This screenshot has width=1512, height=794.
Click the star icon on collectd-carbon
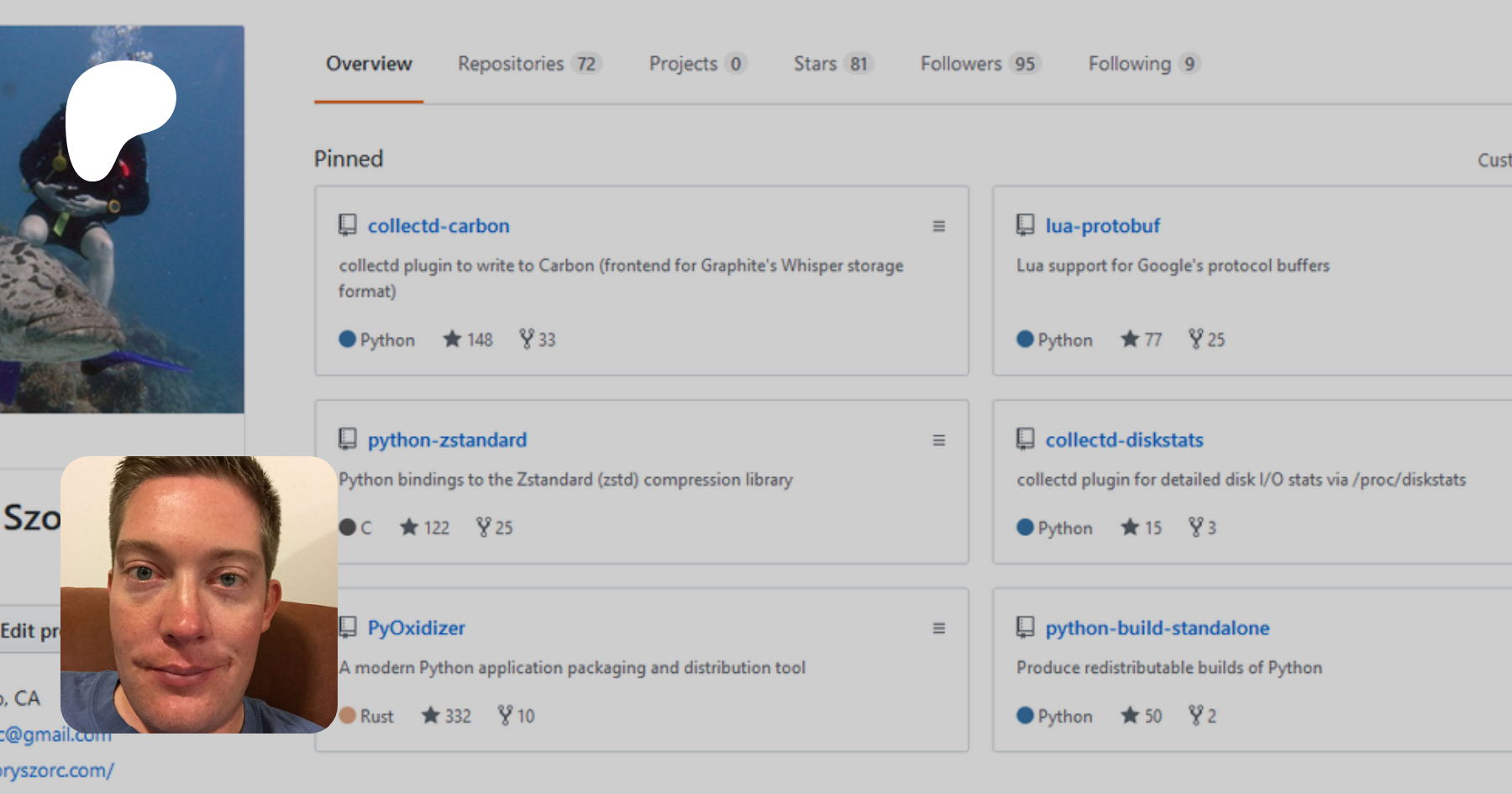tap(452, 339)
